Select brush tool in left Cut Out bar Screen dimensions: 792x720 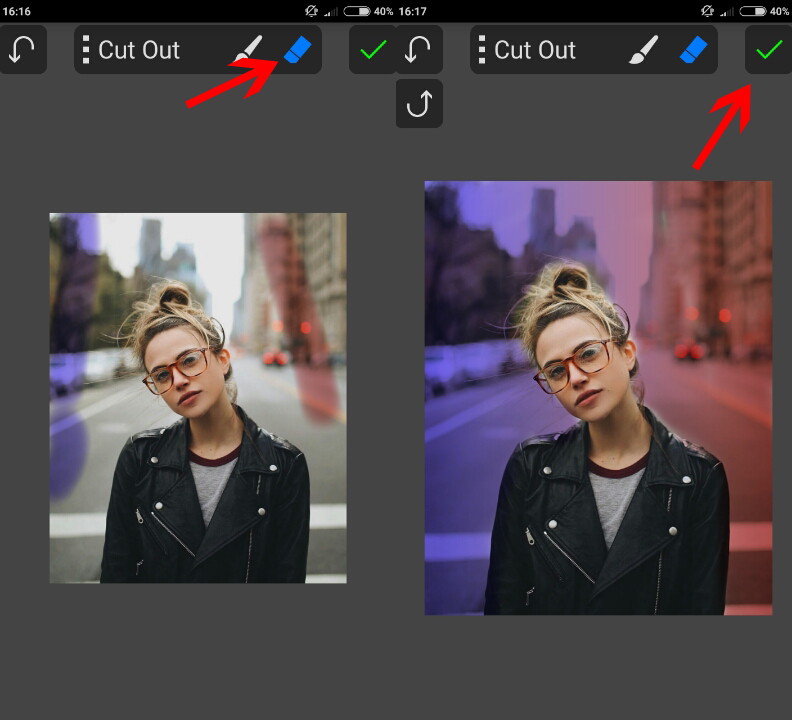(x=248, y=50)
